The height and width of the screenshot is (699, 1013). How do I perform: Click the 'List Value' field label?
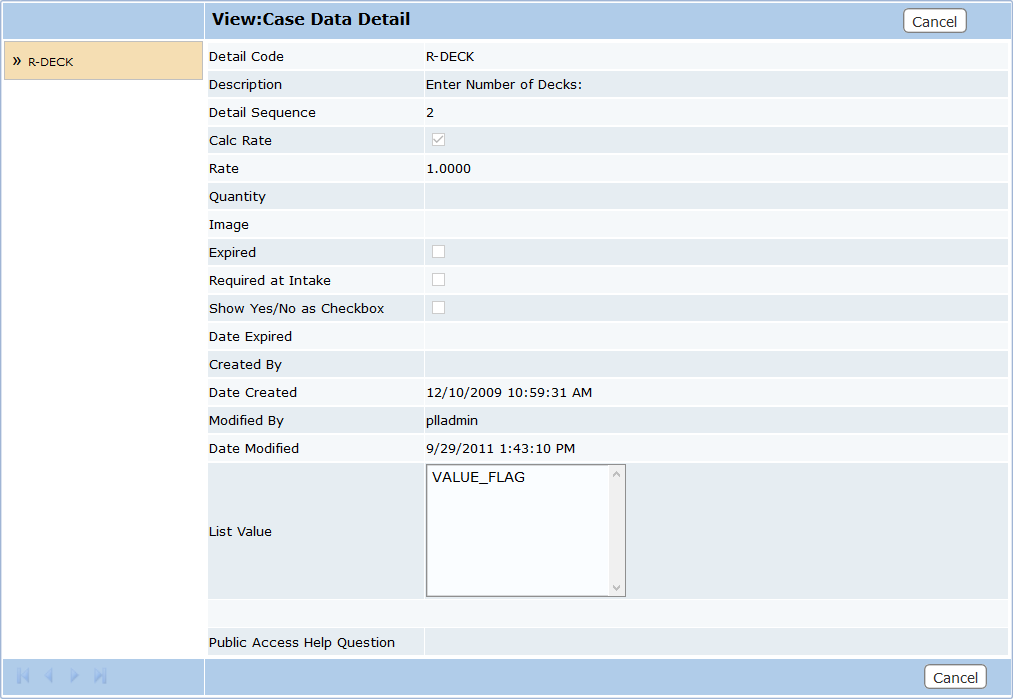pos(240,532)
